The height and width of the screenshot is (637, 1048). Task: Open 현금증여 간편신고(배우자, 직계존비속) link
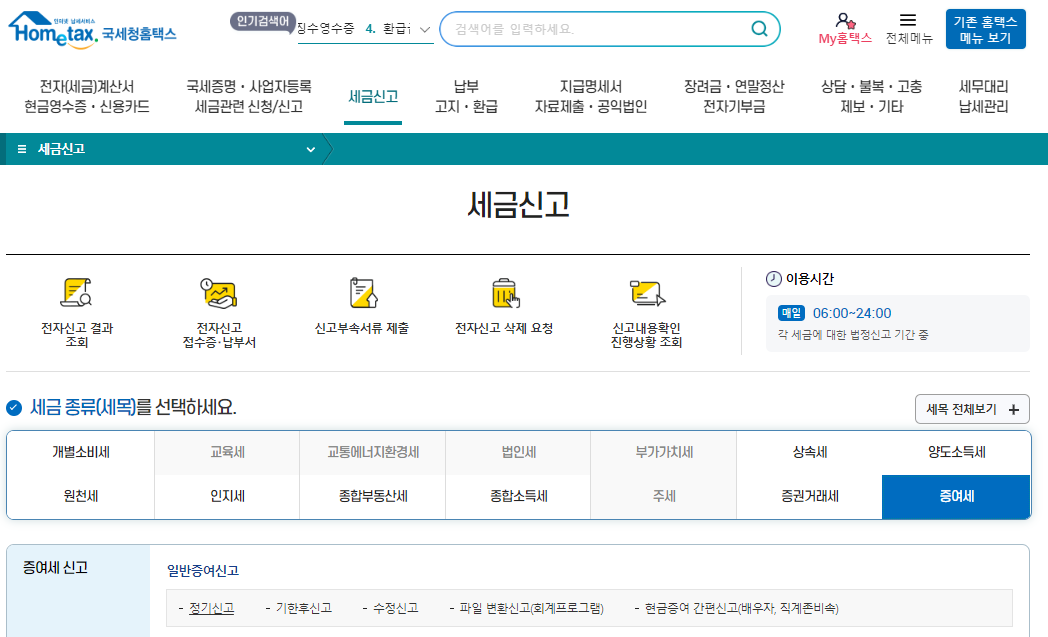click(739, 608)
